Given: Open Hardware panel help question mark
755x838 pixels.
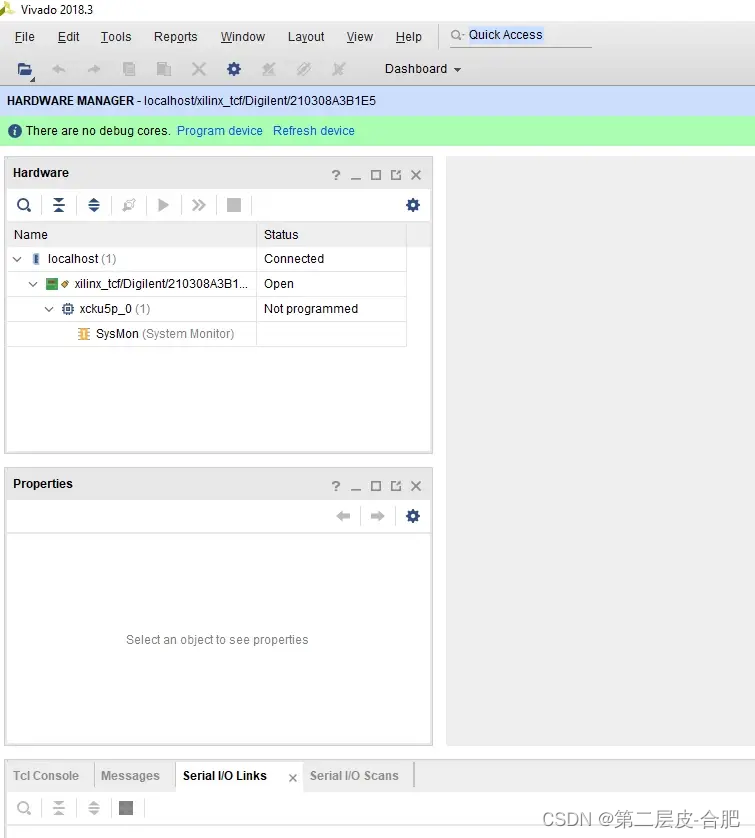Looking at the screenshot, I should pos(336,175).
